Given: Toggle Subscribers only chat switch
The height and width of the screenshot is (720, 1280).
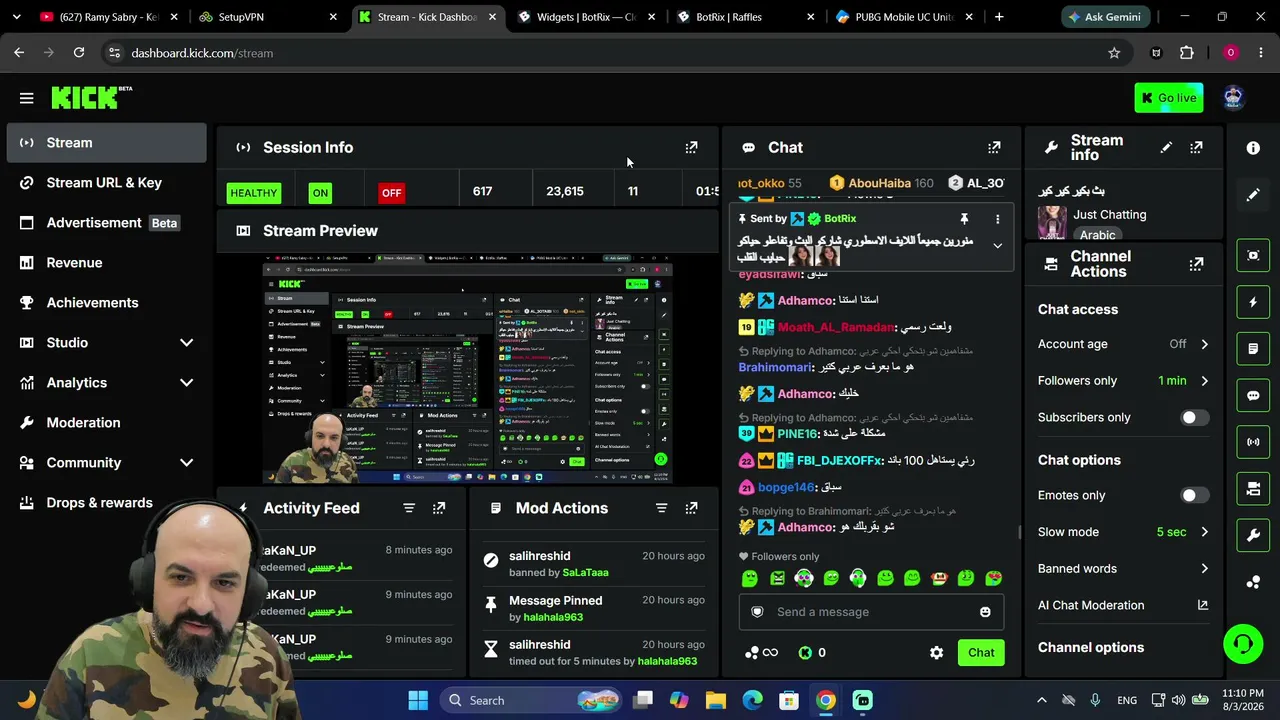Looking at the screenshot, I should 1194,418.
